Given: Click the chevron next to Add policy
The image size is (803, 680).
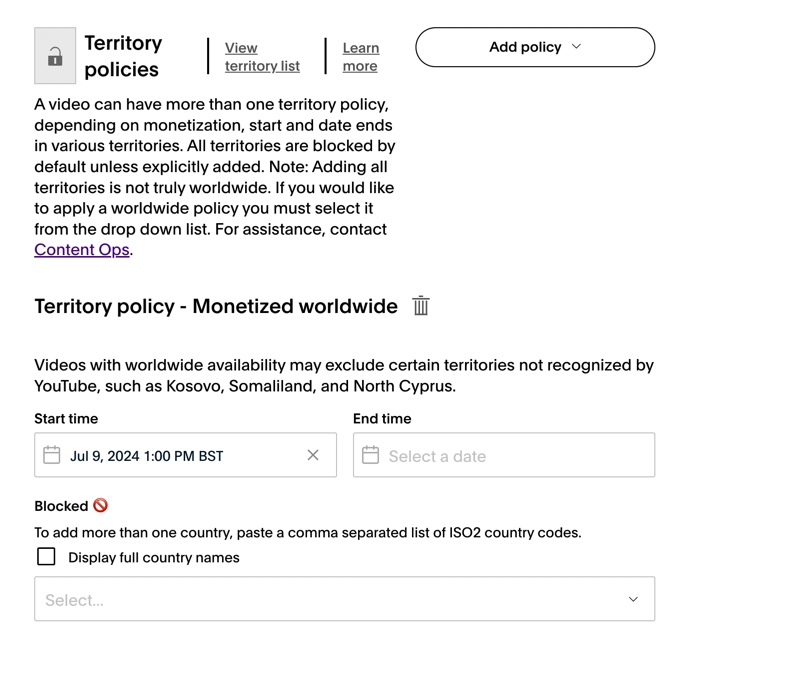Looking at the screenshot, I should click(x=576, y=47).
